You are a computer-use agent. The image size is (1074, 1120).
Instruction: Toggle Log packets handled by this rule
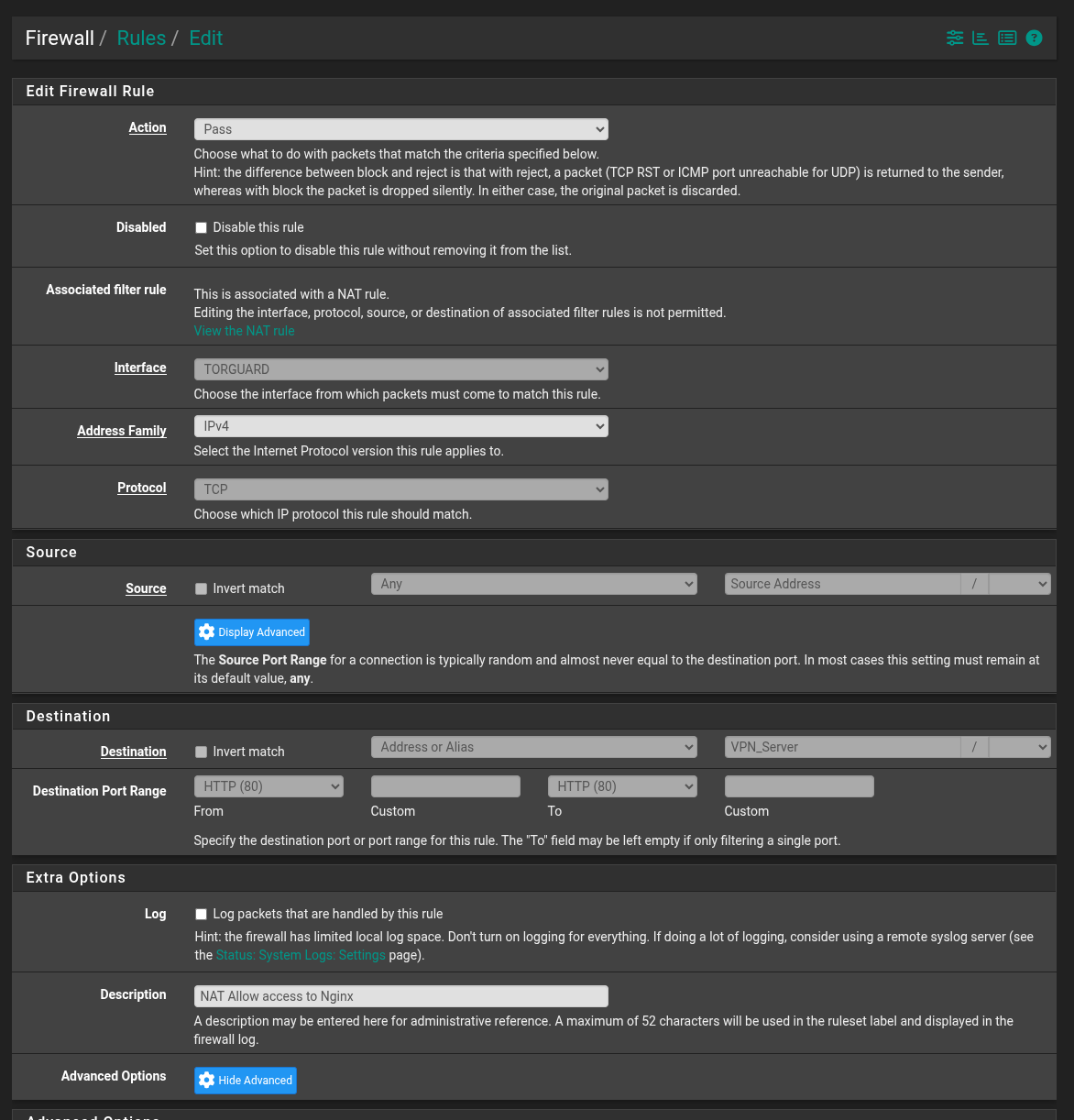202,915
